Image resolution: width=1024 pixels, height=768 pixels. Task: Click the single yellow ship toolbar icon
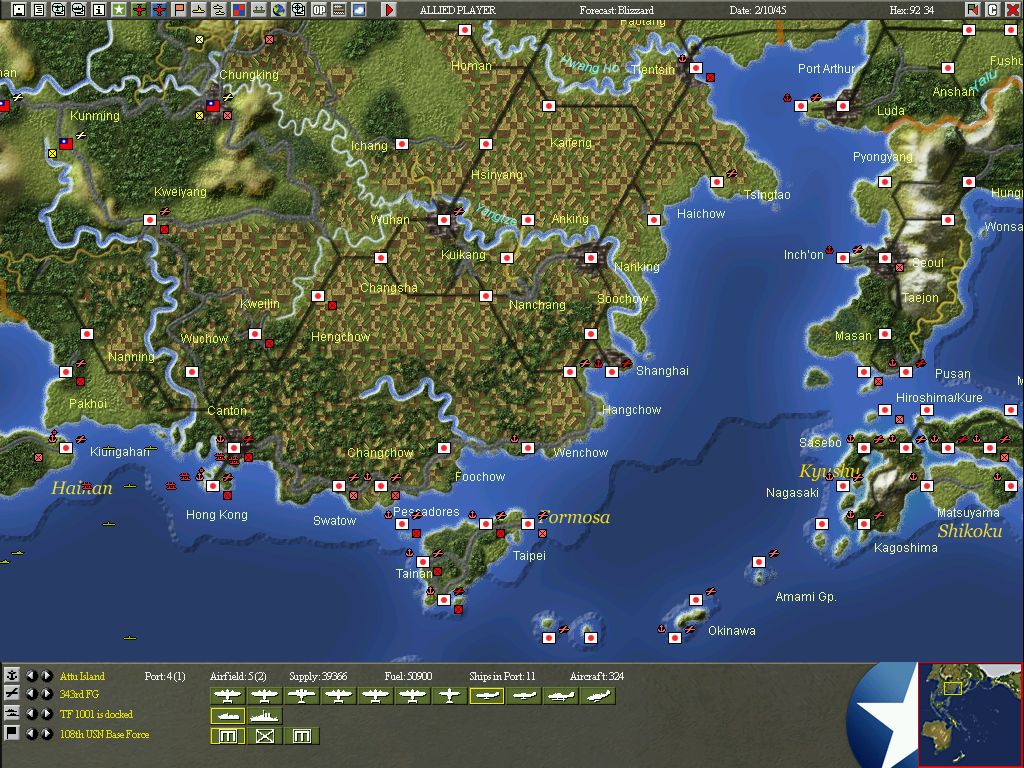[199, 9]
